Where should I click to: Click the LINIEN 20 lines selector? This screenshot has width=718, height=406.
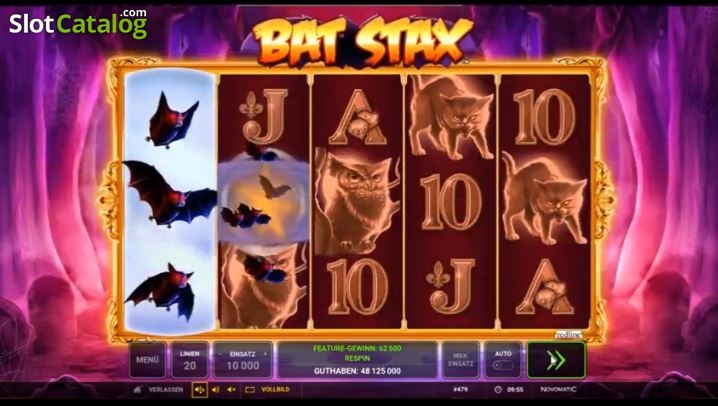tap(190, 360)
